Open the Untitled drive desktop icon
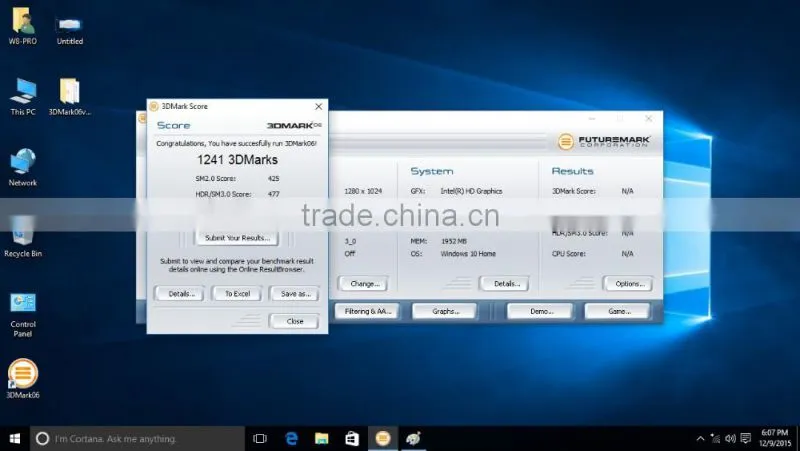Screen dimensions: 800x451 [x=70, y=30]
